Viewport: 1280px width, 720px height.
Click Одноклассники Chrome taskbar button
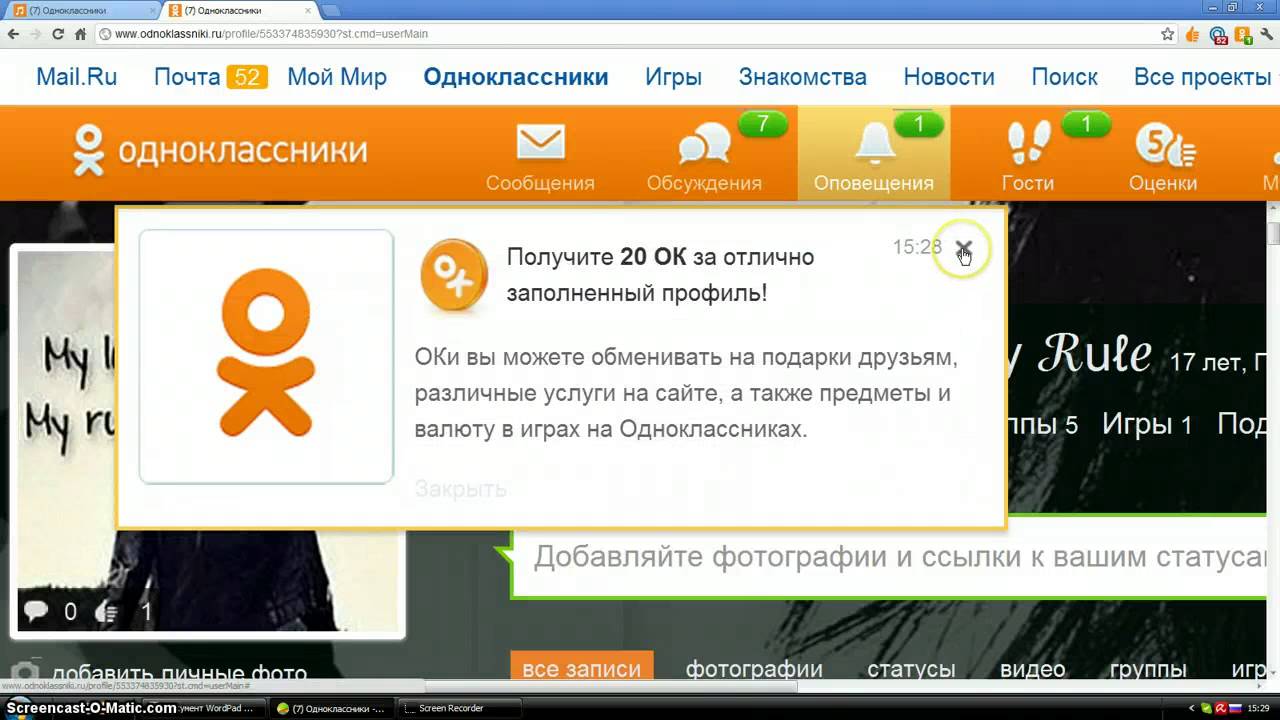pos(331,708)
